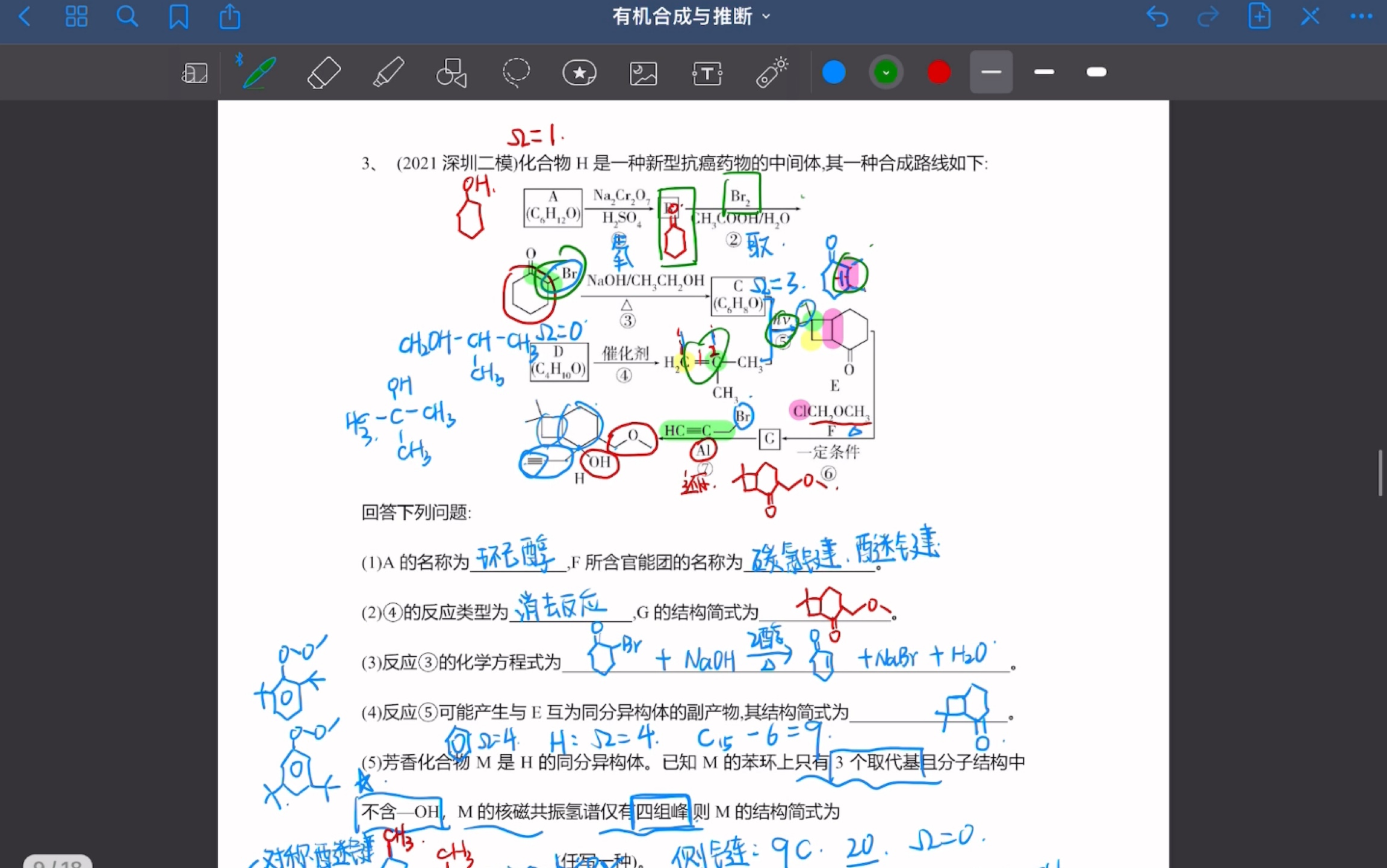The height and width of the screenshot is (868, 1387).
Task: Open the shapes tool
Action: point(451,72)
